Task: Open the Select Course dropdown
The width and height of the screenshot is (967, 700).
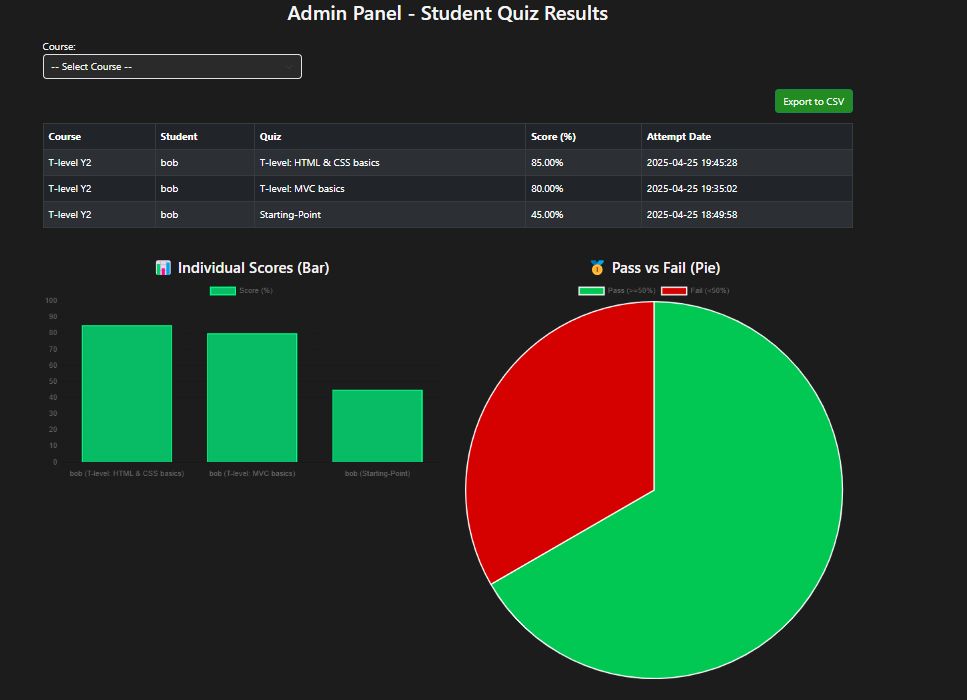Action: 172,67
